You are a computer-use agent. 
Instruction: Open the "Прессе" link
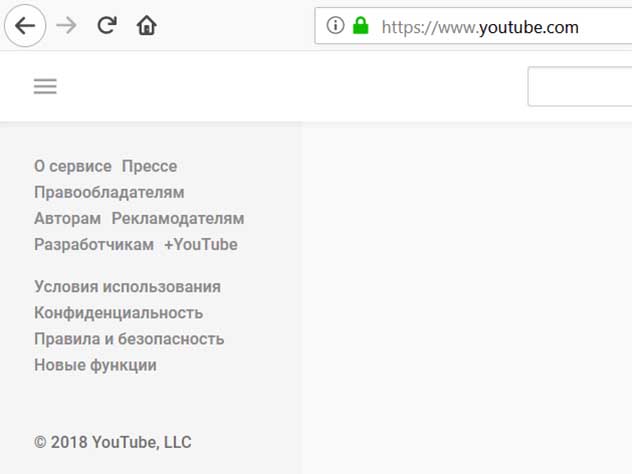tap(149, 166)
